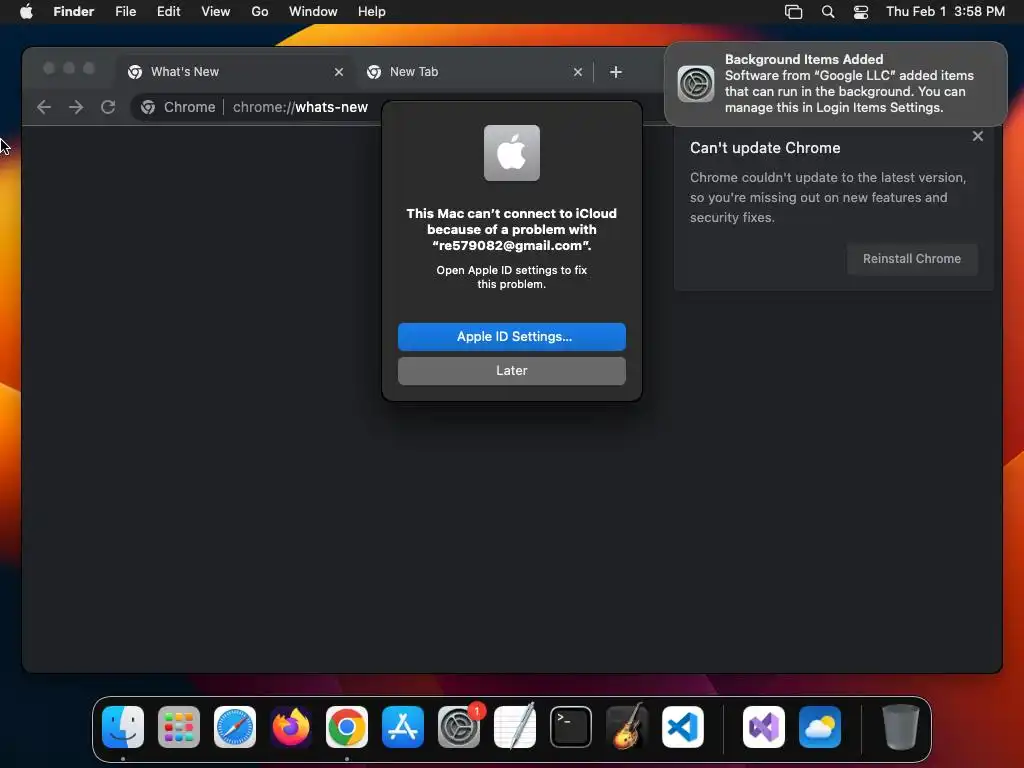Click Reinstall Chrome button
Viewport: 1024px width, 768px height.
click(912, 259)
